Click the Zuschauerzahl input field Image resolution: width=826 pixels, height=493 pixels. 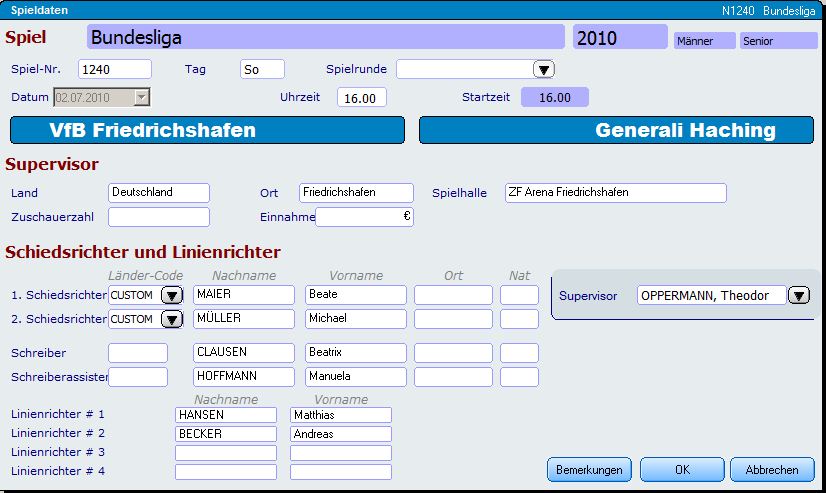click(158, 217)
